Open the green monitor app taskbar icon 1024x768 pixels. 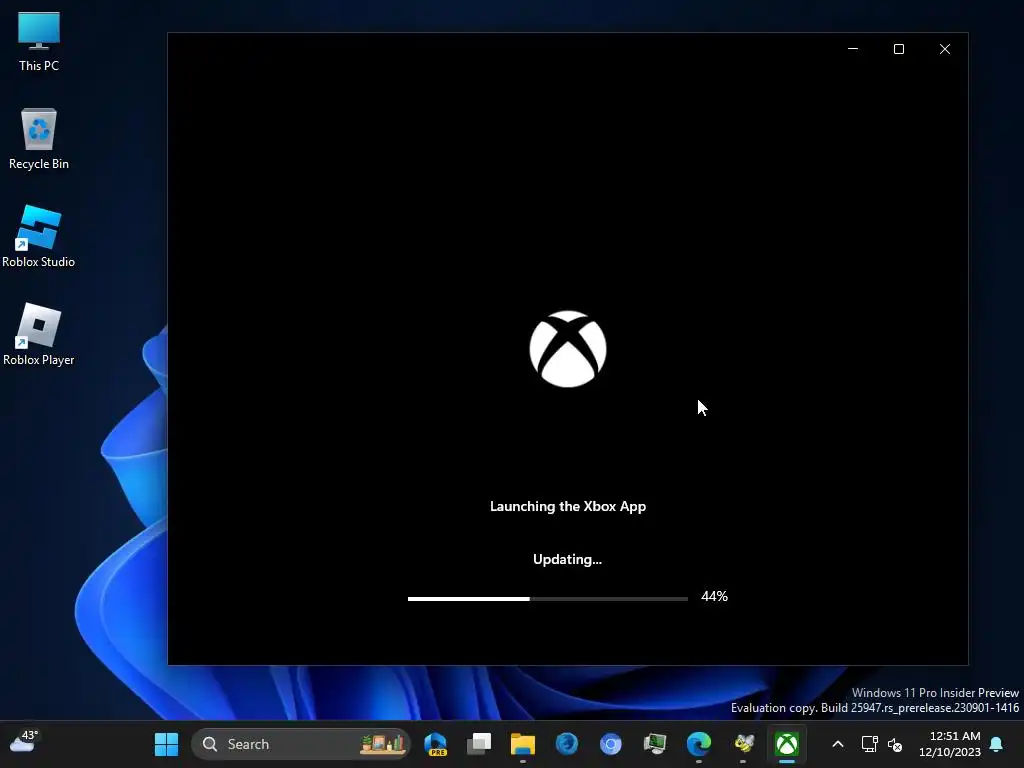pyautogui.click(x=654, y=744)
